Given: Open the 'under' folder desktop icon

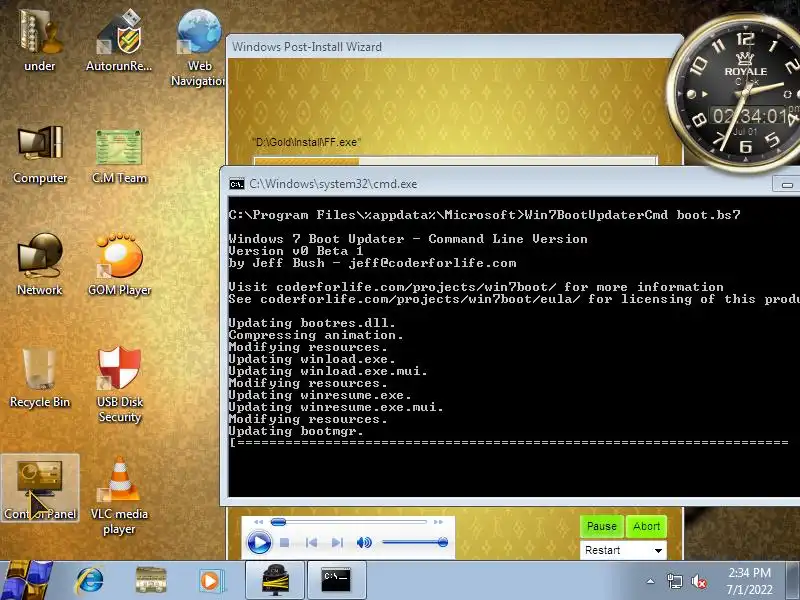Looking at the screenshot, I should coord(40,41).
